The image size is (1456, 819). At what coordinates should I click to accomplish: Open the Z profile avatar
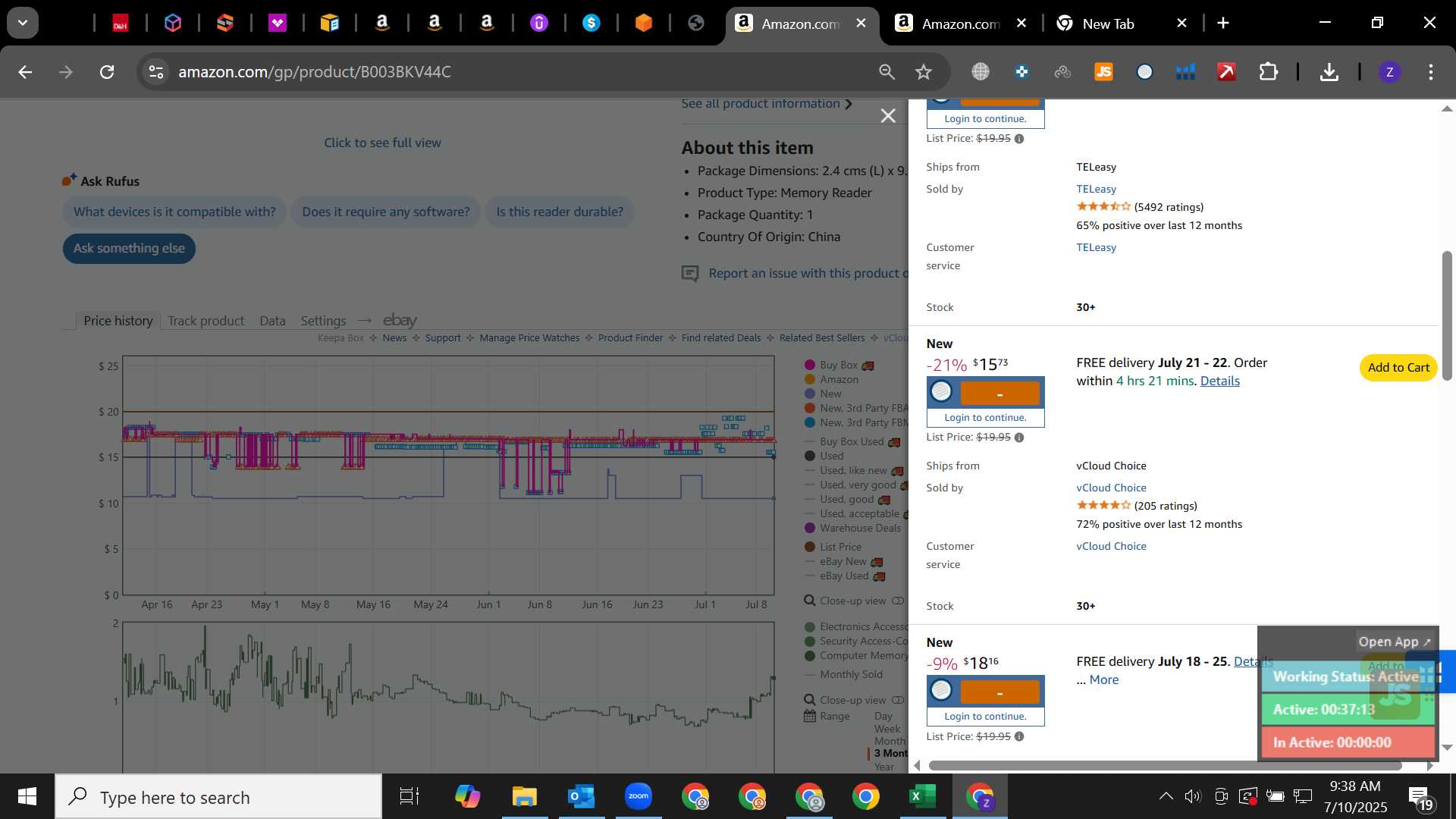pyautogui.click(x=1389, y=72)
